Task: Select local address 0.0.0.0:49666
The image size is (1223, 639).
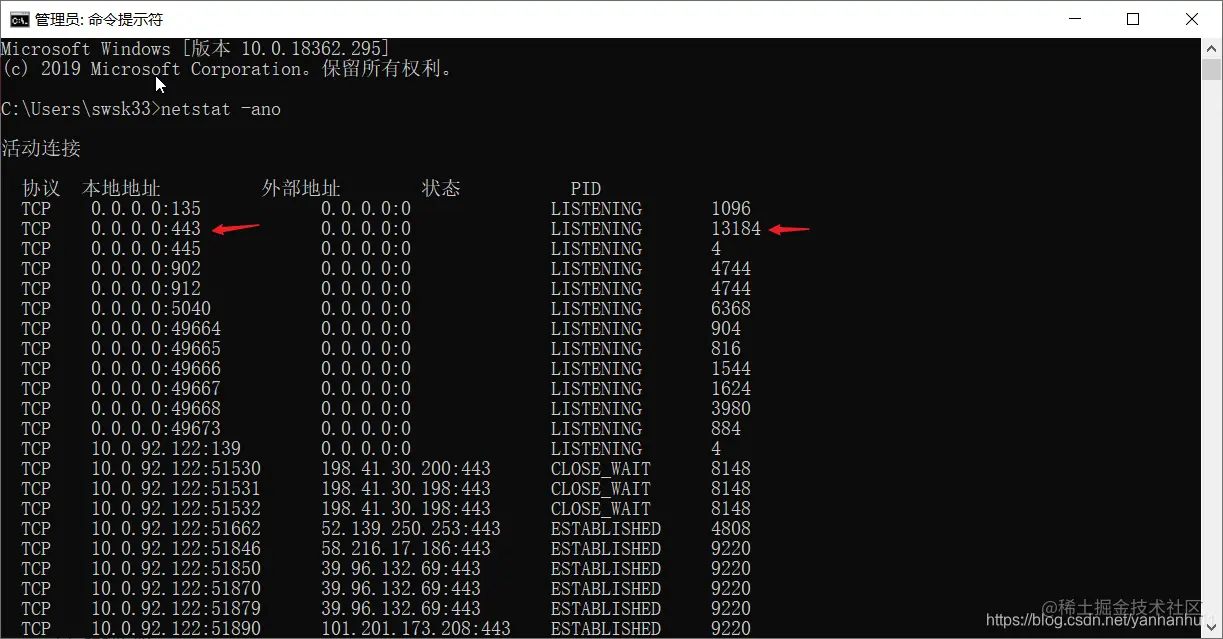Action: [x=156, y=369]
